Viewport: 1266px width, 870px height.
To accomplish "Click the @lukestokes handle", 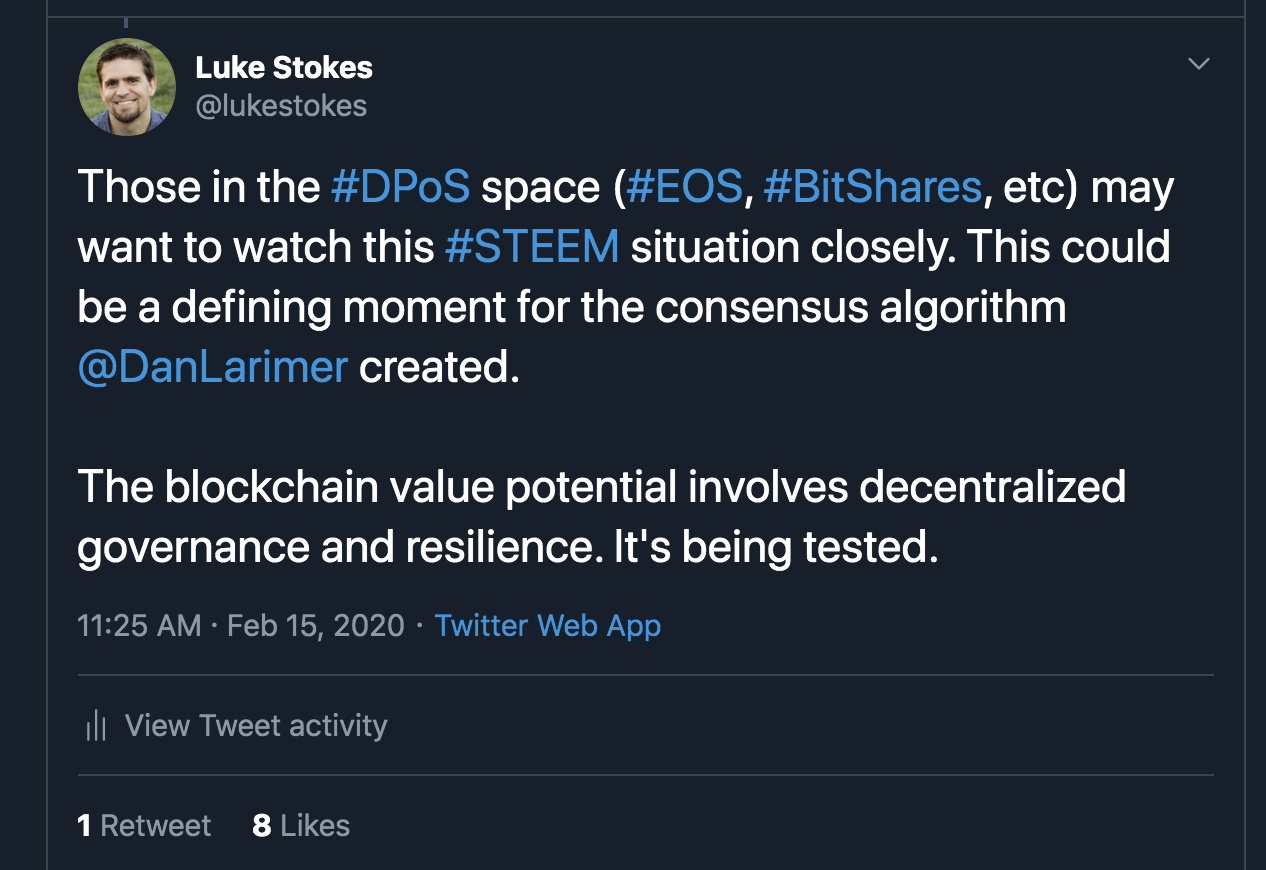I will [281, 106].
